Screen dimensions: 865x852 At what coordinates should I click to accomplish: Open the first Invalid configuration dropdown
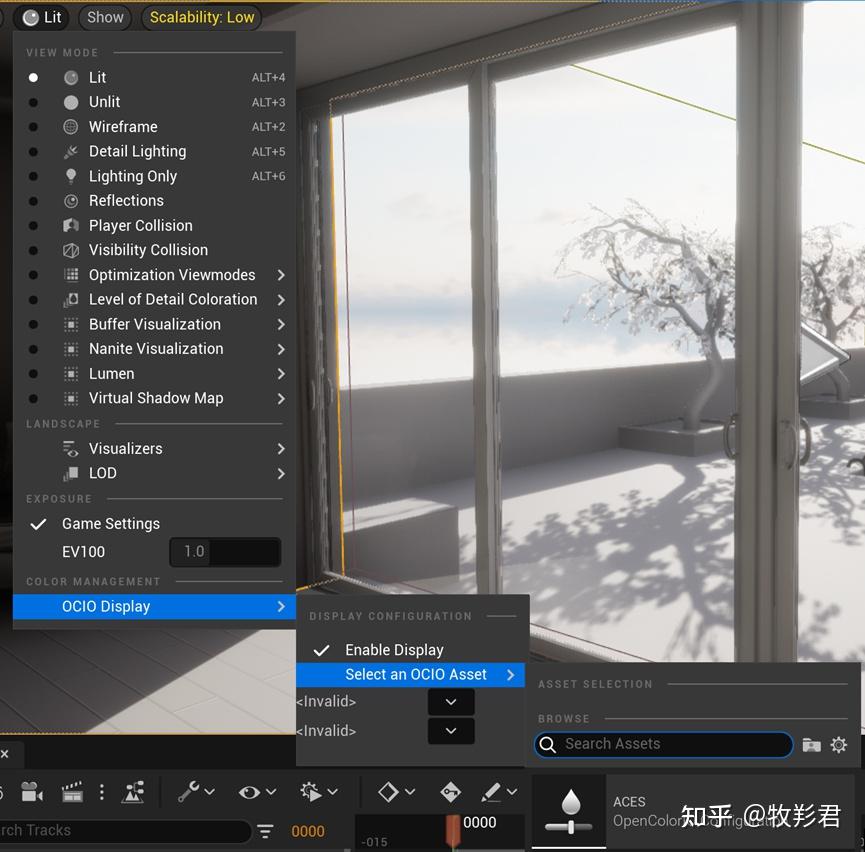click(451, 702)
